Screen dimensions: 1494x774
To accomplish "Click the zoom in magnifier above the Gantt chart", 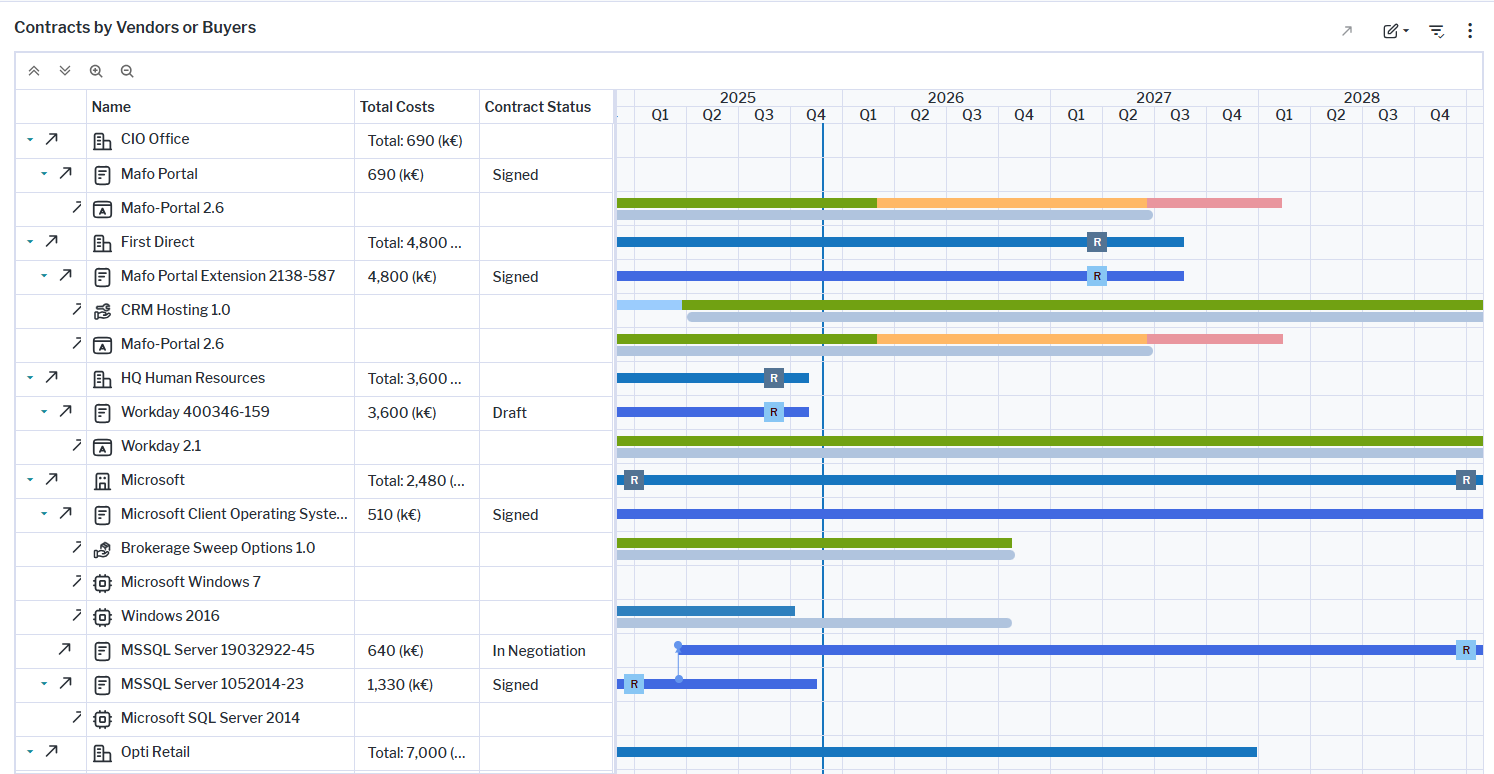I will pyautogui.click(x=96, y=71).
